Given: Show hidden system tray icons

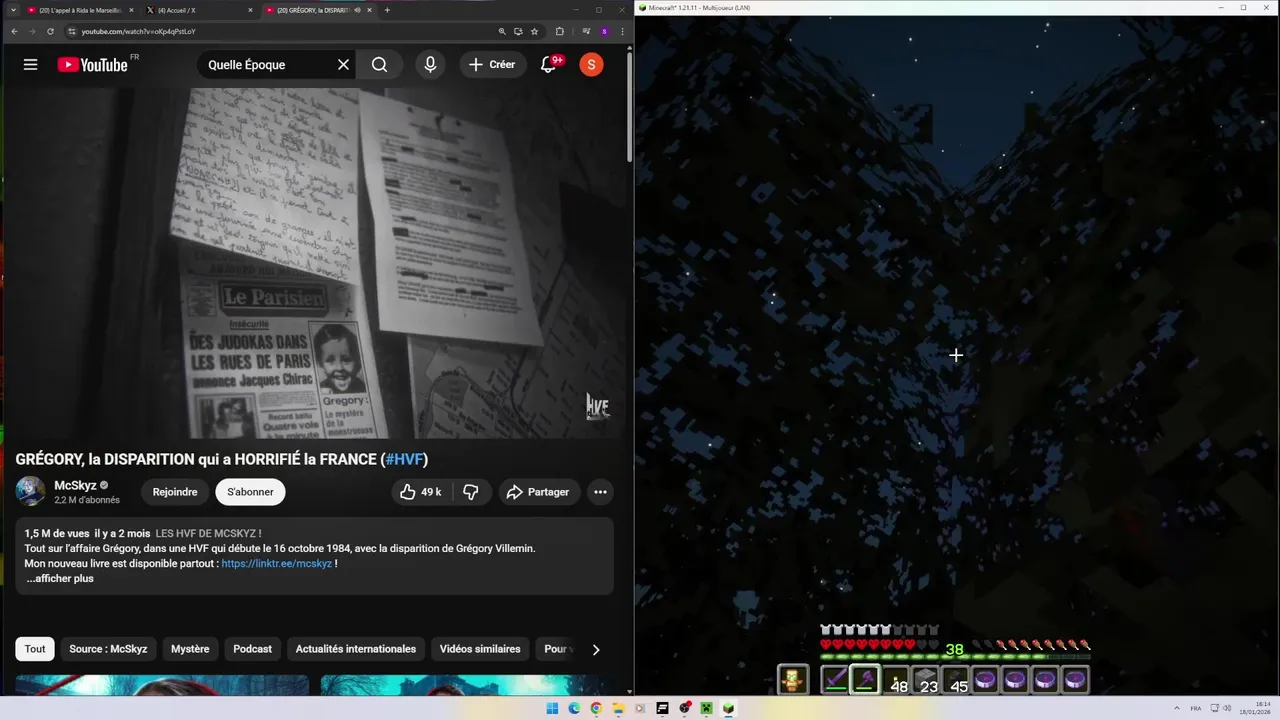Looking at the screenshot, I should point(1178,708).
